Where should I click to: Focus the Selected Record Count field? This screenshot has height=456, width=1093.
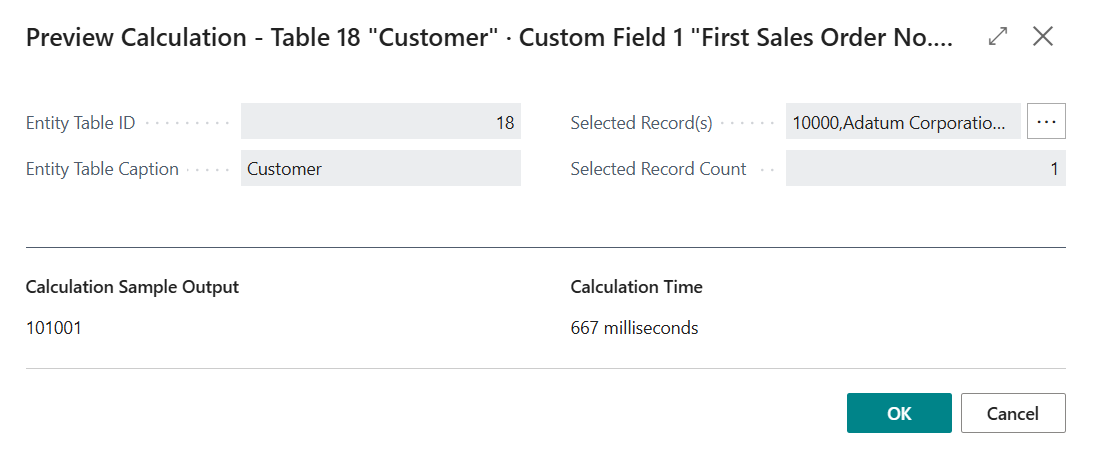(925, 168)
